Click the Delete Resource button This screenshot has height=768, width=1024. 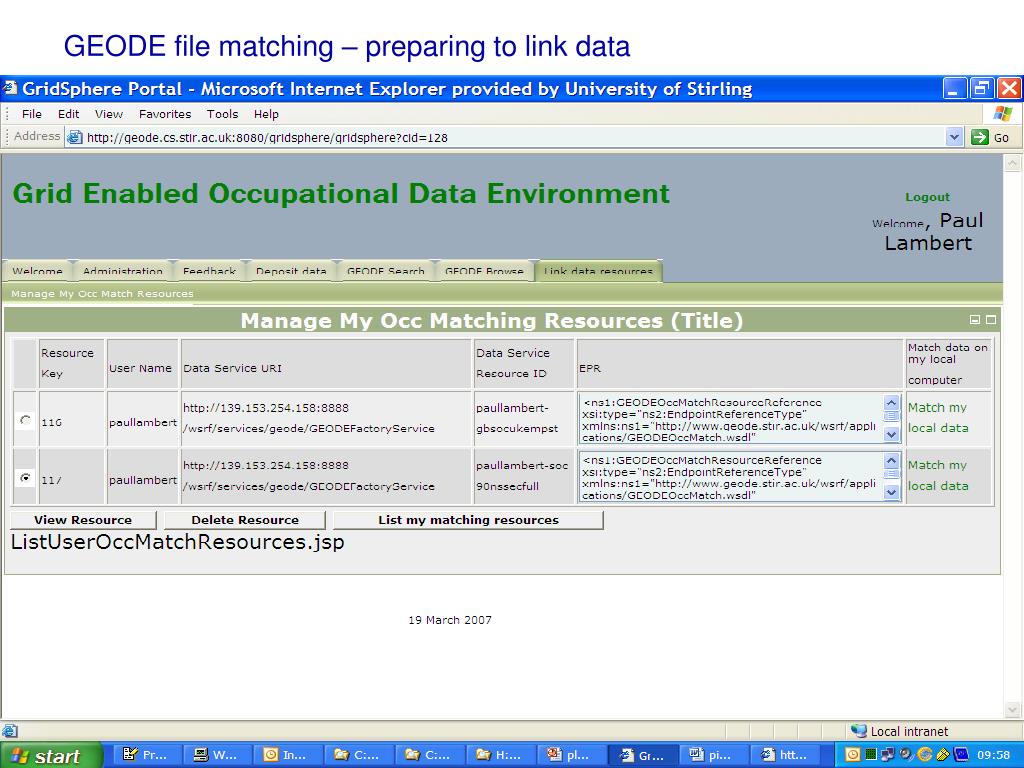tap(245, 520)
